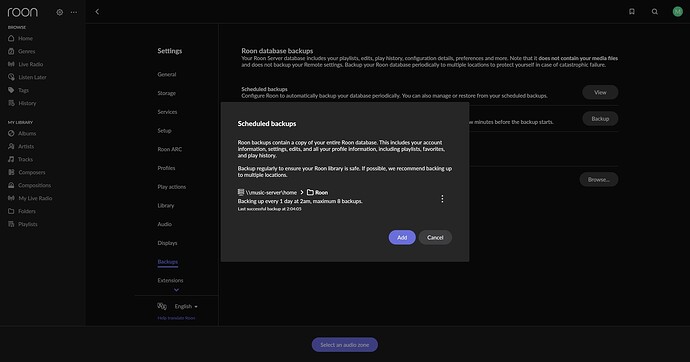Click the Tags icon in sidebar
690x362 pixels.
pos(11,90)
